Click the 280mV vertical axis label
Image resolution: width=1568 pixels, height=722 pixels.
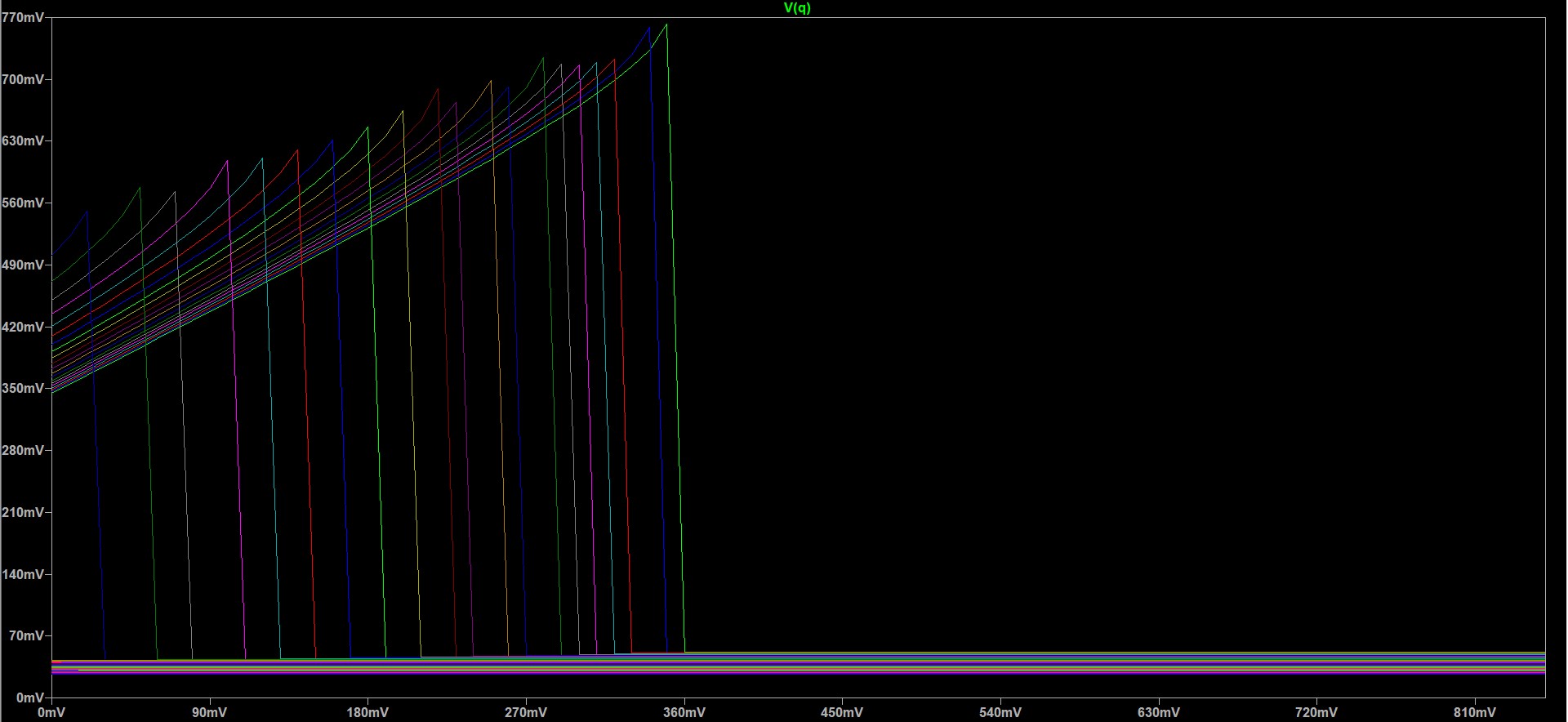coord(23,450)
